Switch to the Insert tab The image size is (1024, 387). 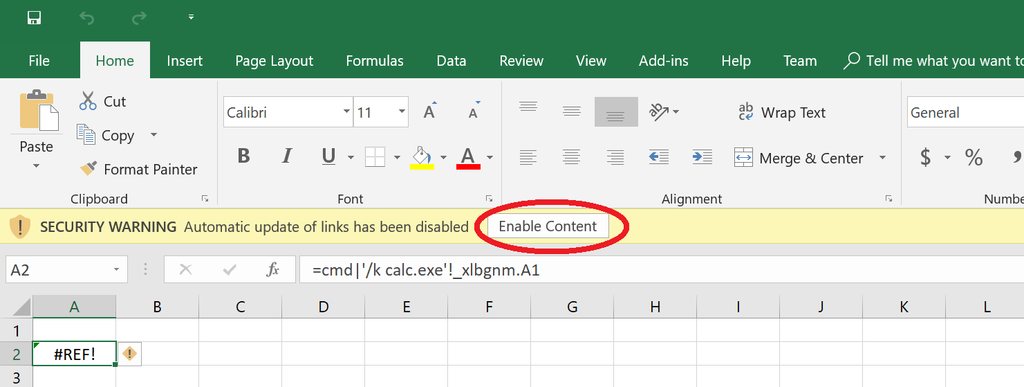point(185,61)
